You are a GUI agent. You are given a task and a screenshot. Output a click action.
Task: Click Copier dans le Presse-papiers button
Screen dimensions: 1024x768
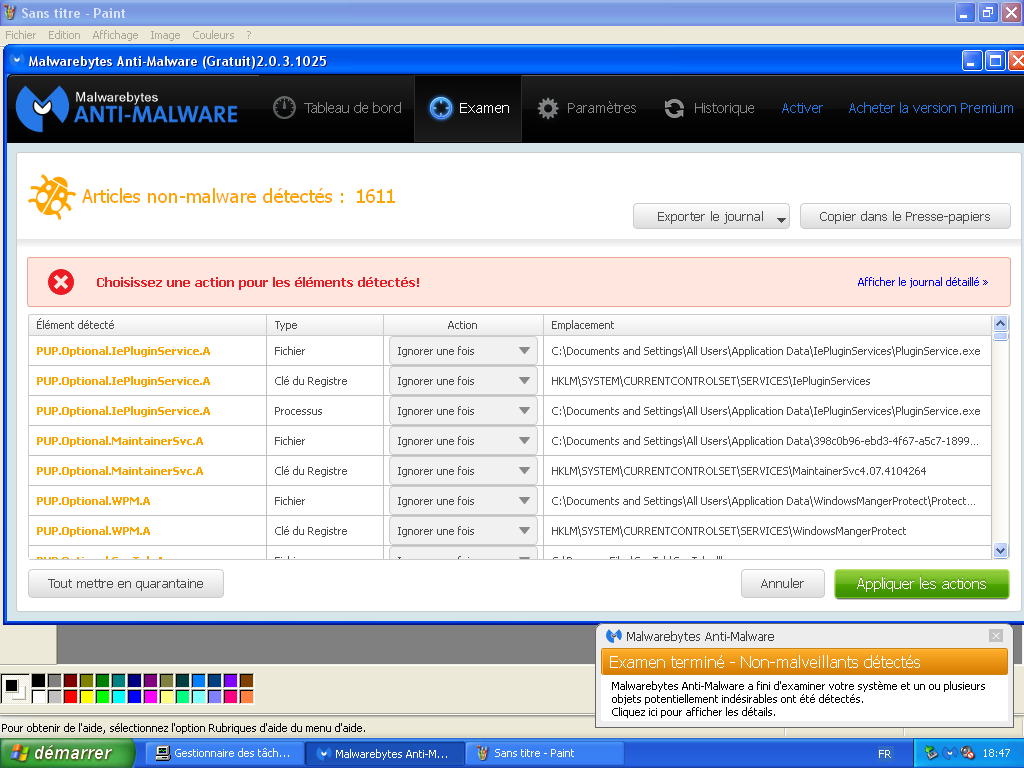pos(905,216)
